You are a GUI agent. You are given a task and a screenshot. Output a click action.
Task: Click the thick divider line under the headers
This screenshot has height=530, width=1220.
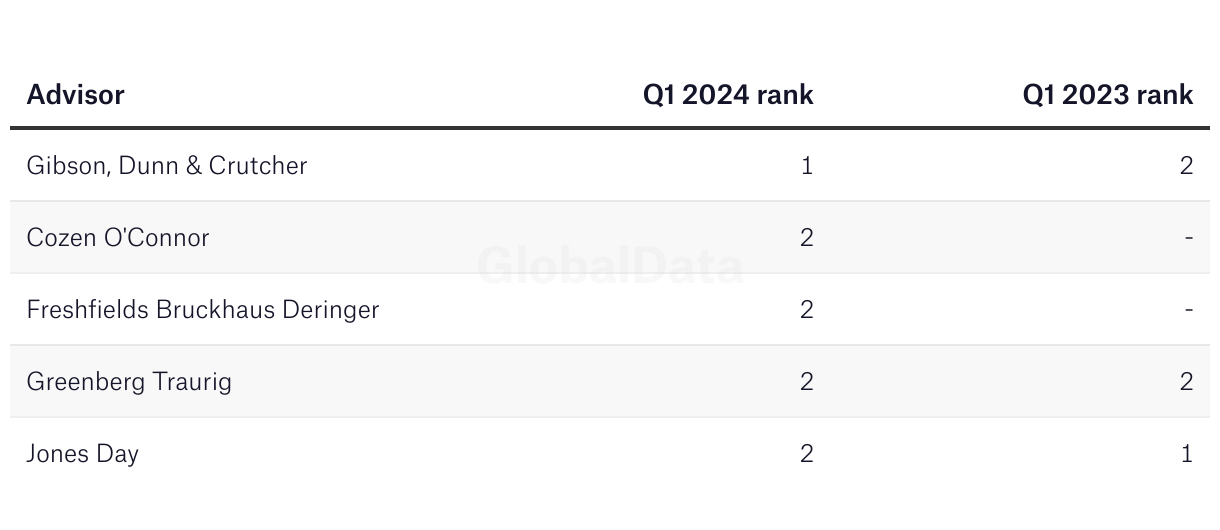click(610, 128)
